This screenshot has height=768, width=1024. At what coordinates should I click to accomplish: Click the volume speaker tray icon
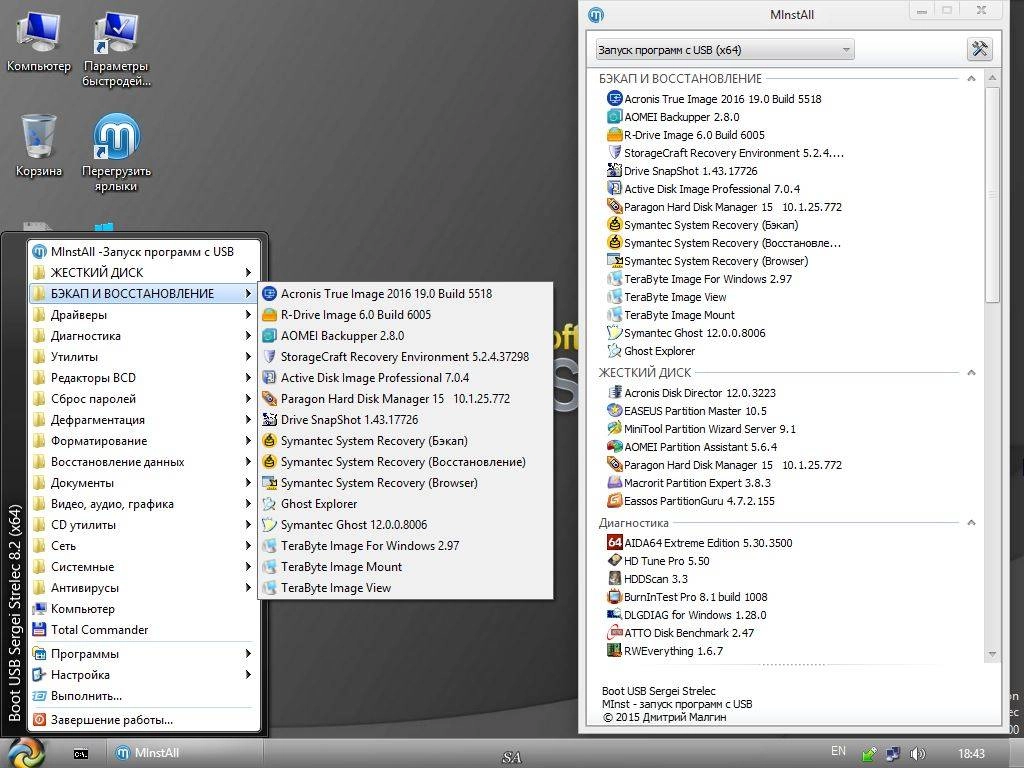(917, 754)
